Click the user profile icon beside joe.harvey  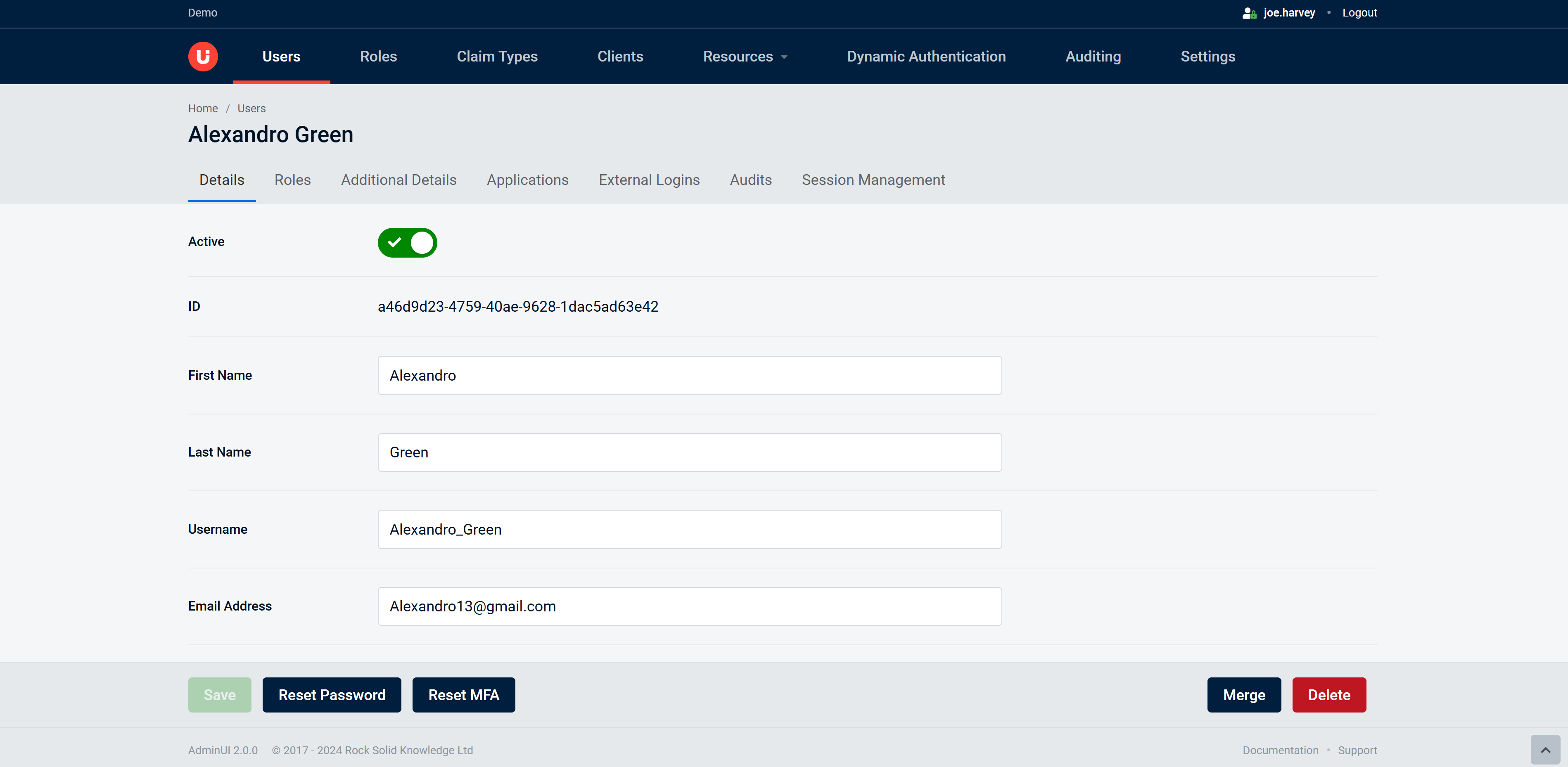[1249, 13]
